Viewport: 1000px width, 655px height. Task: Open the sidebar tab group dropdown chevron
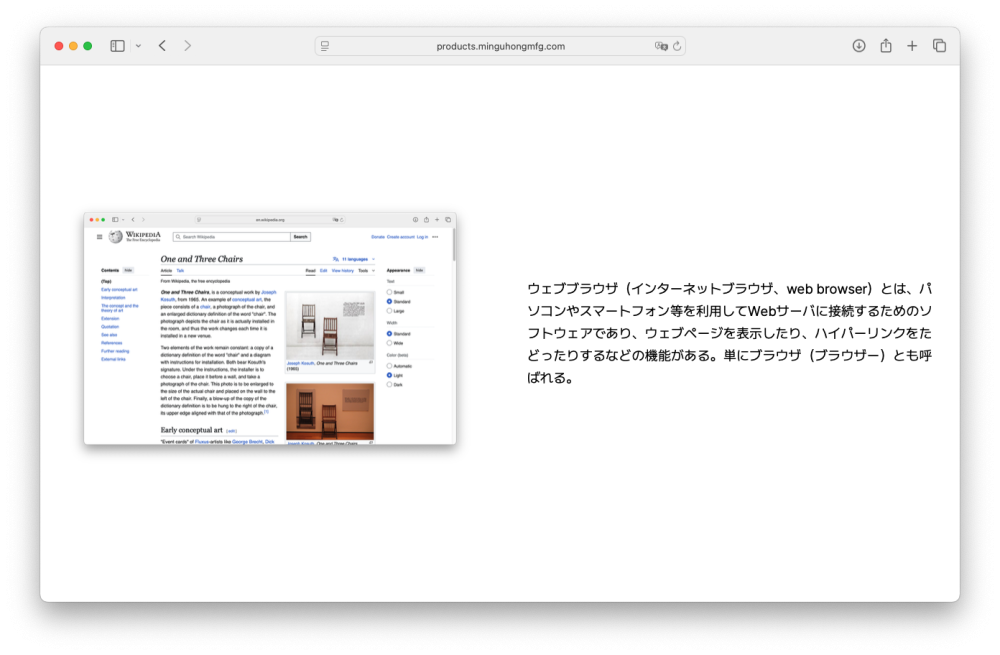pos(138,46)
